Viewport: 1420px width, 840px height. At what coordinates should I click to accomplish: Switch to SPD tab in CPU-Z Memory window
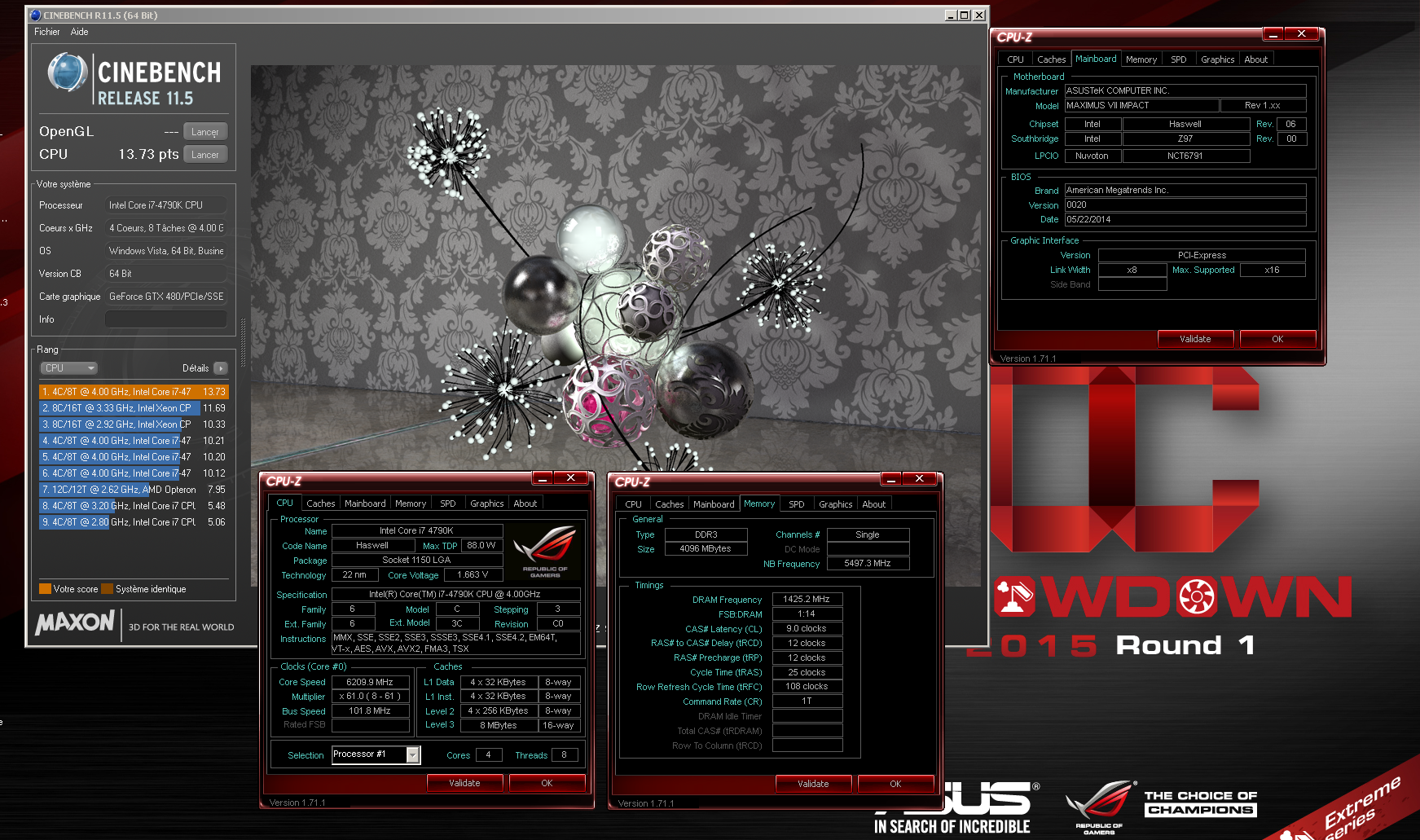pos(796,504)
